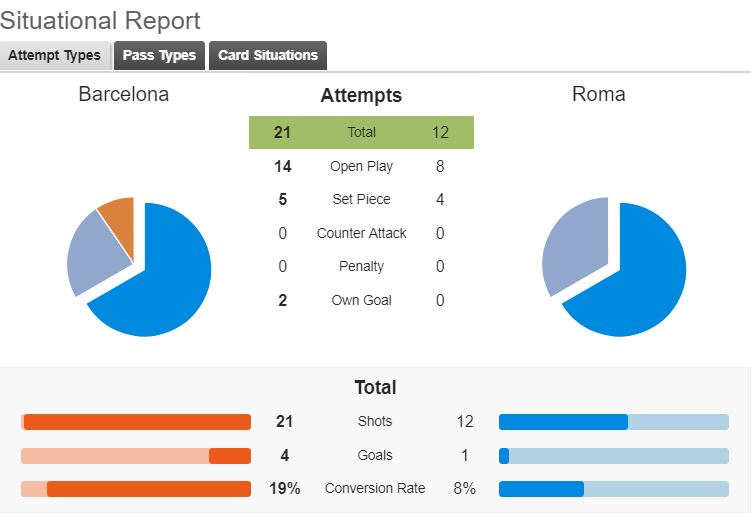Screen dimensions: 755x527
Task: Click the Counter Attack row label
Action: tap(361, 233)
